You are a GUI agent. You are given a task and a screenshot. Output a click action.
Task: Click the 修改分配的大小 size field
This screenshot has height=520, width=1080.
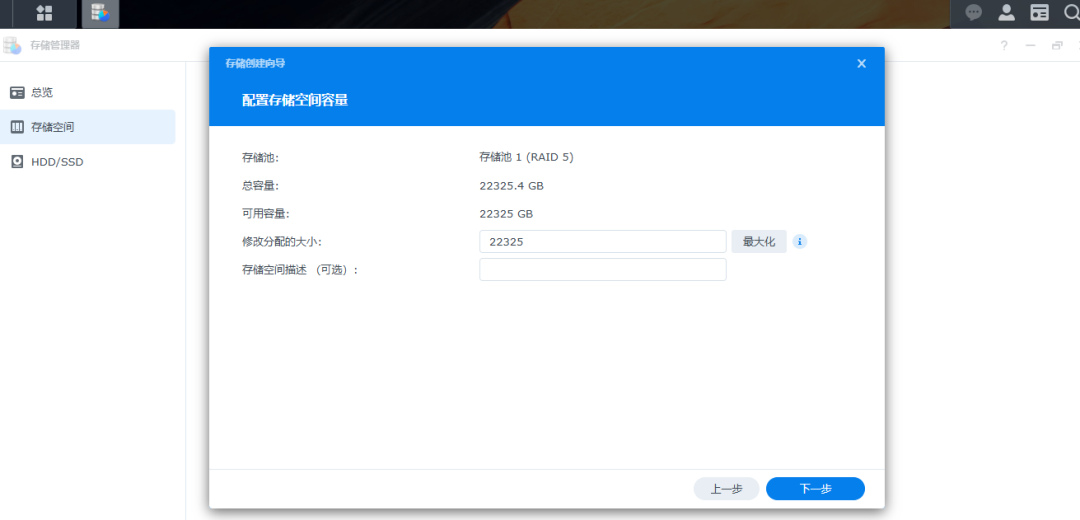tap(602, 241)
